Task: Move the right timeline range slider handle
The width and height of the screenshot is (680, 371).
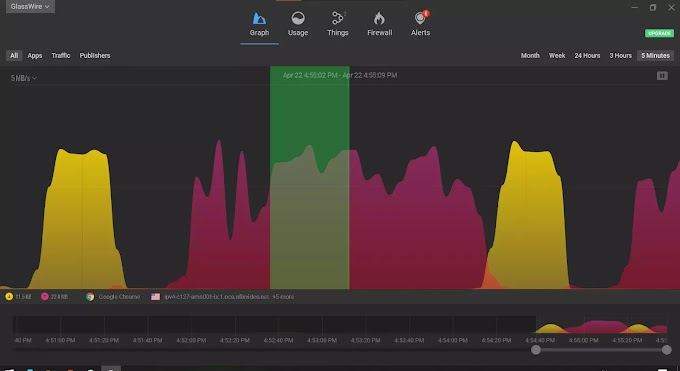Action: [667, 350]
